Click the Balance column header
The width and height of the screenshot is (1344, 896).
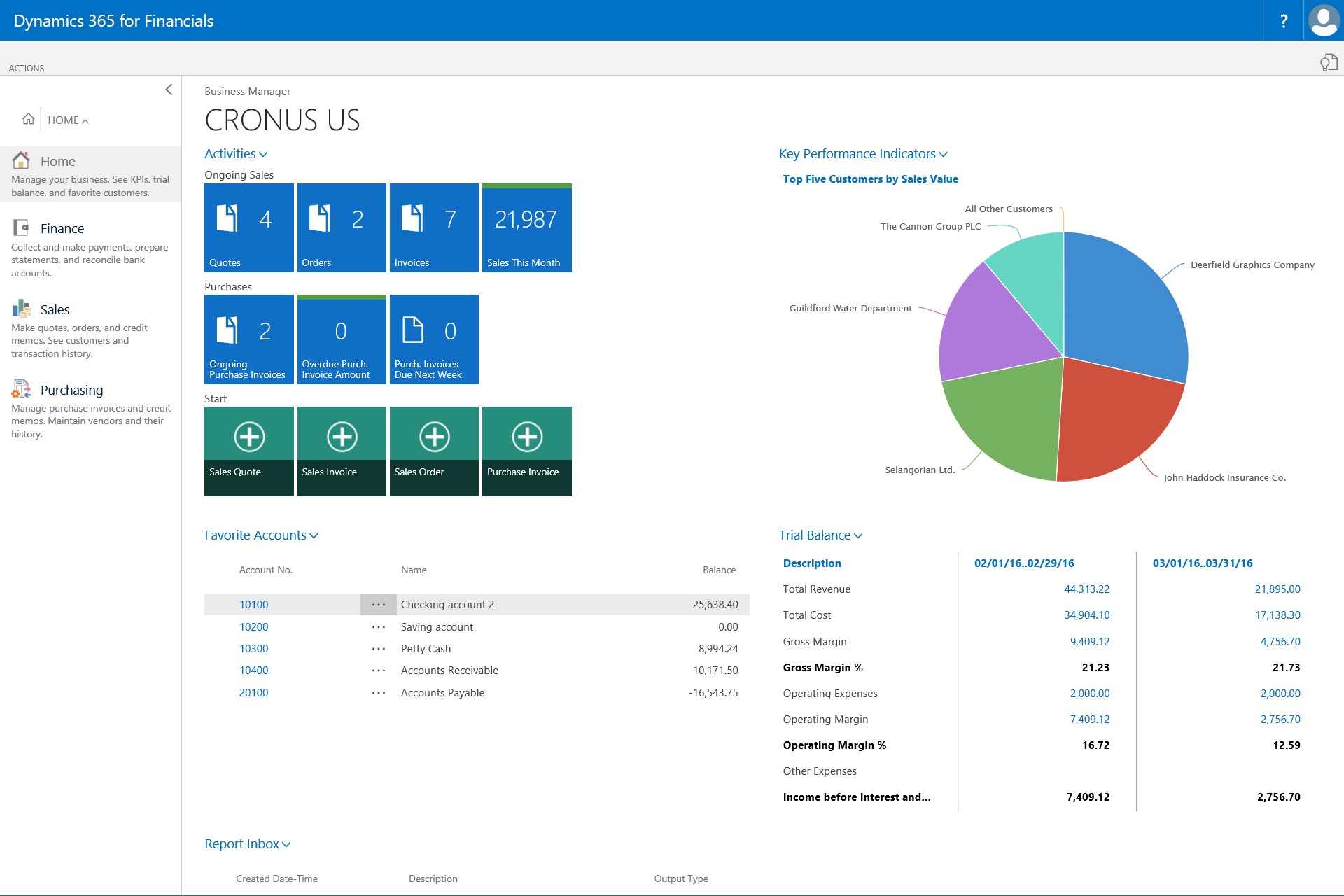[719, 570]
